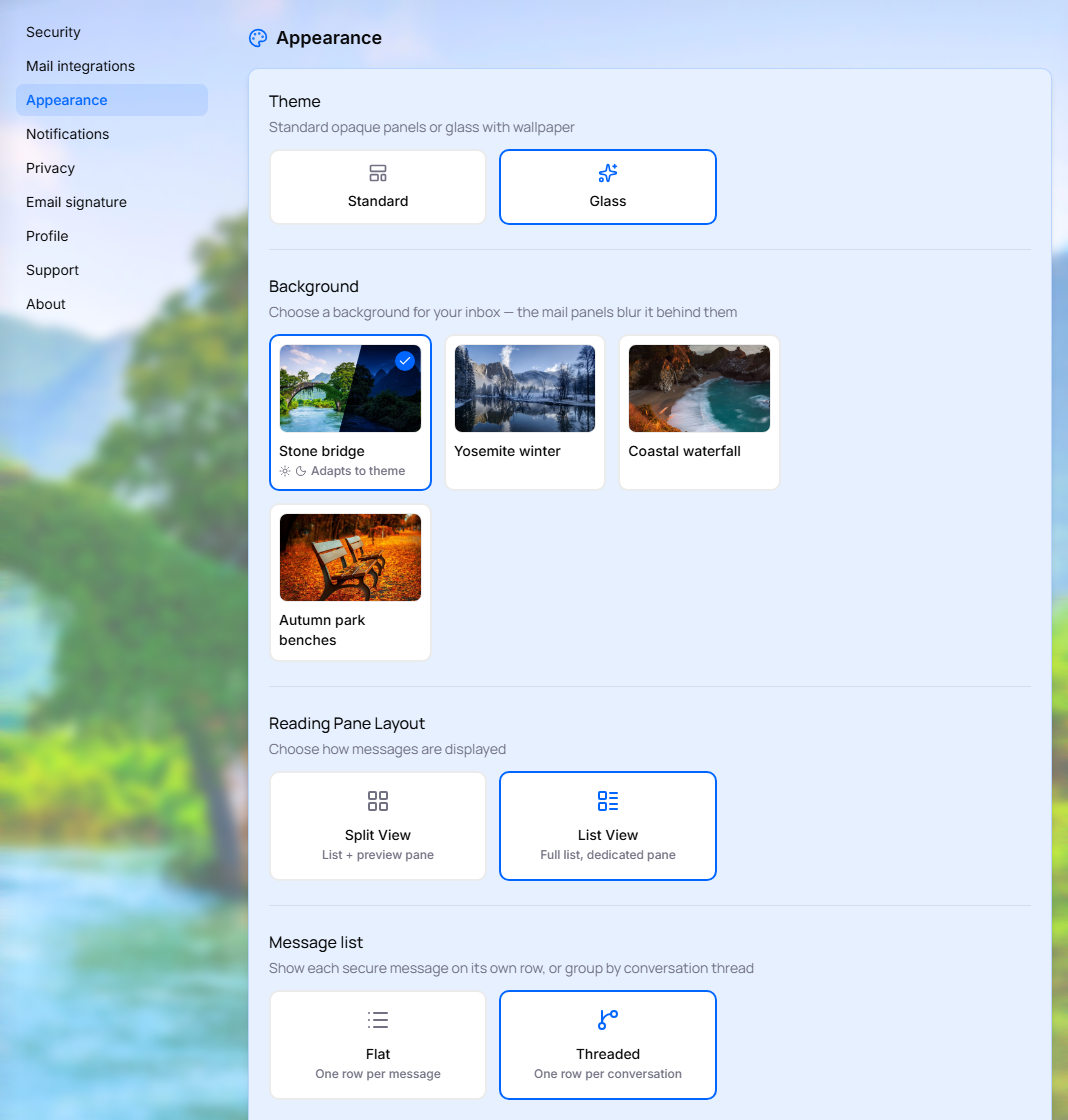Open the About section
Screen dimensions: 1068x1120
[112, 304]
